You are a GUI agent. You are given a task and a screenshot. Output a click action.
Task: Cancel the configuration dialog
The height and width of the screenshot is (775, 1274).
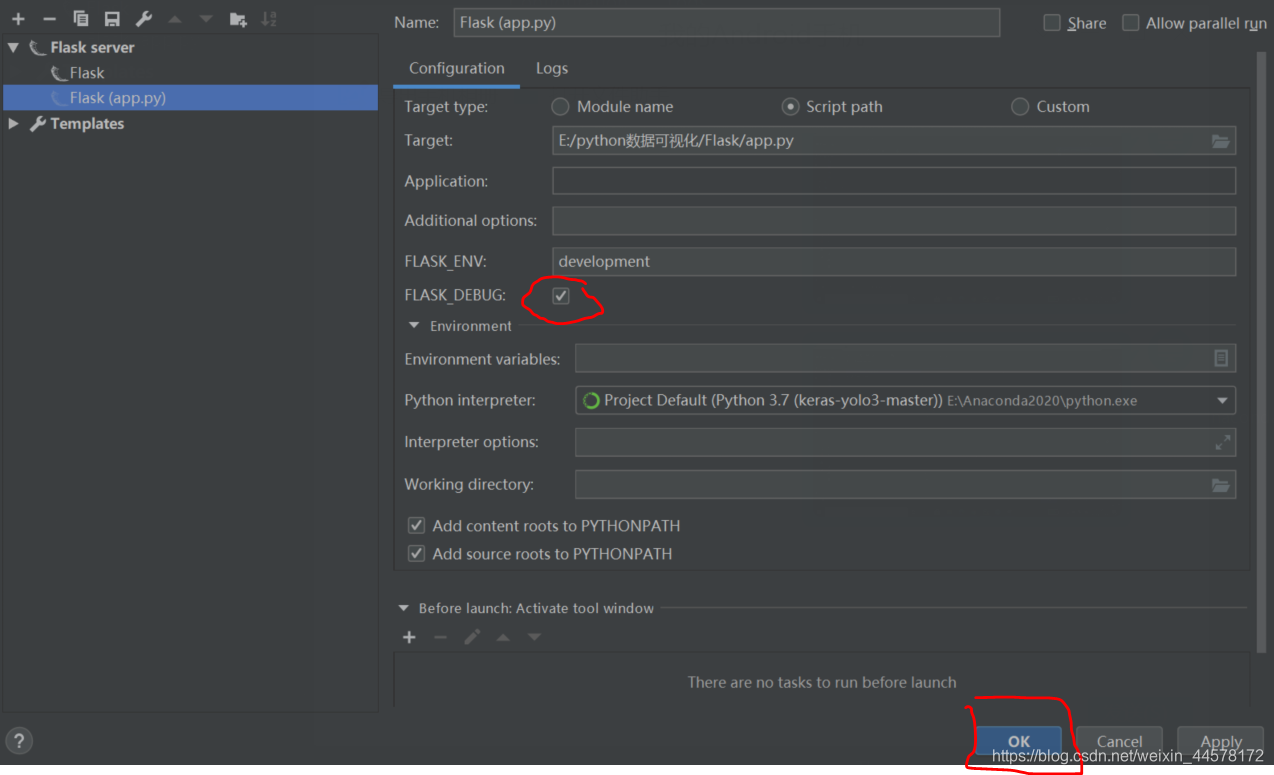point(1119,742)
